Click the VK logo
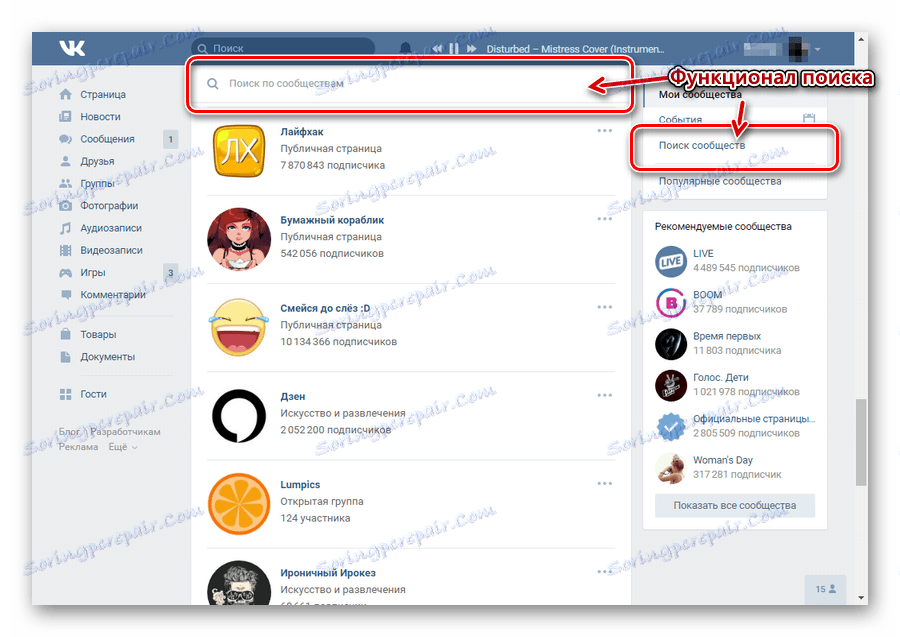The width and height of the screenshot is (900, 637). pyautogui.click(x=72, y=48)
